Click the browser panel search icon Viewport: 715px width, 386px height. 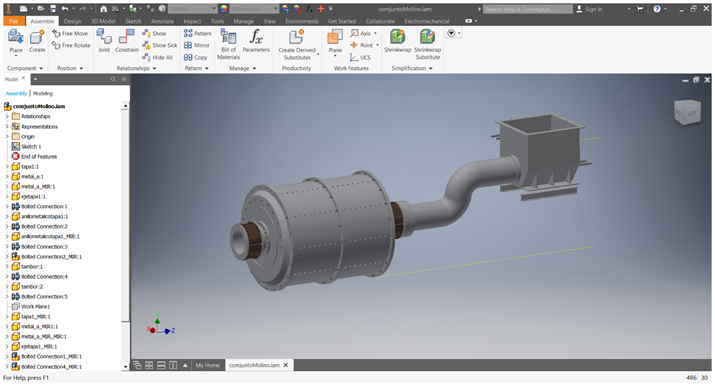point(113,79)
